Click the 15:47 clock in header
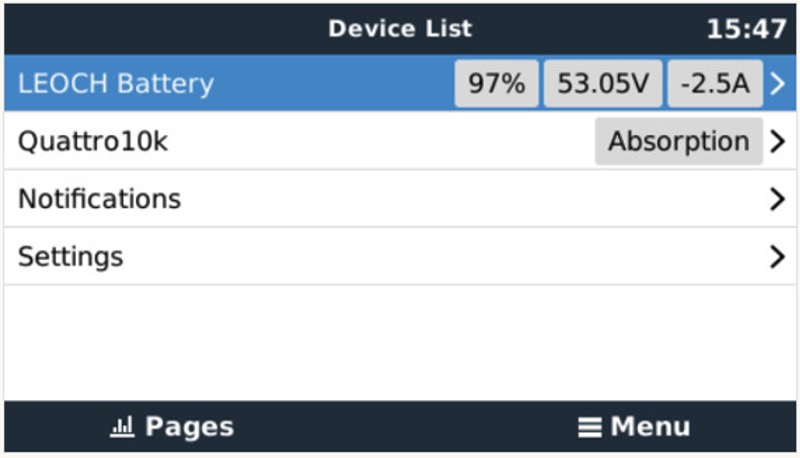800x458 pixels. point(746,28)
